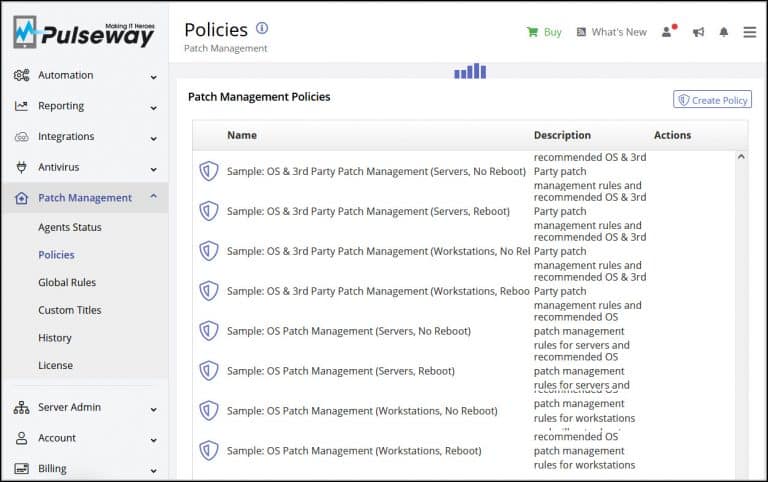Click Sample: OS Patch Management (Servers, No Reboot) name
This screenshot has height=482, width=768.
(x=349, y=331)
